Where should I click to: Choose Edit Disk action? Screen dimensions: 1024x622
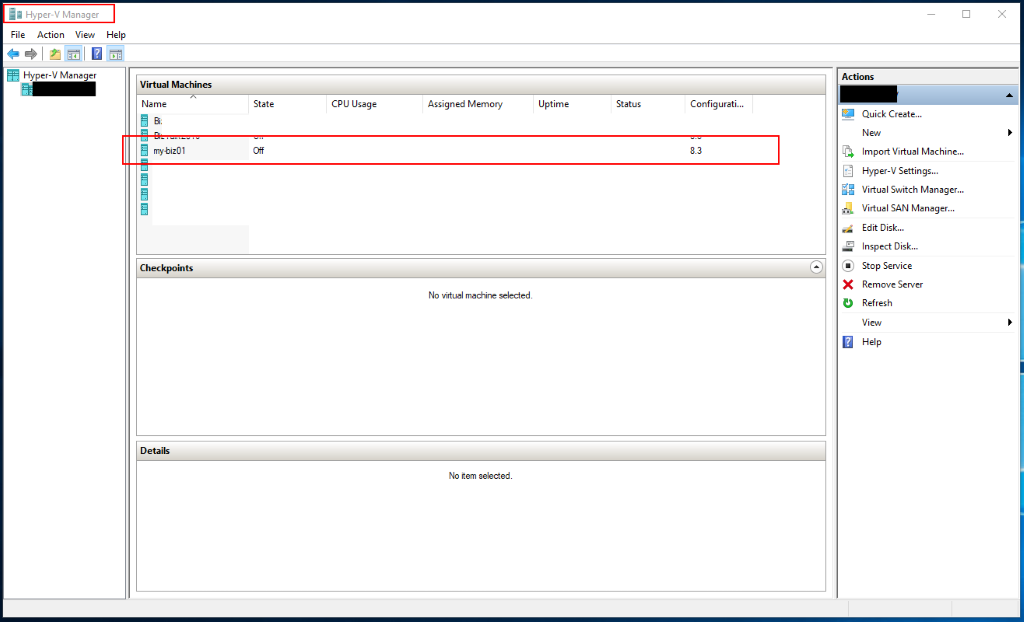coord(882,227)
